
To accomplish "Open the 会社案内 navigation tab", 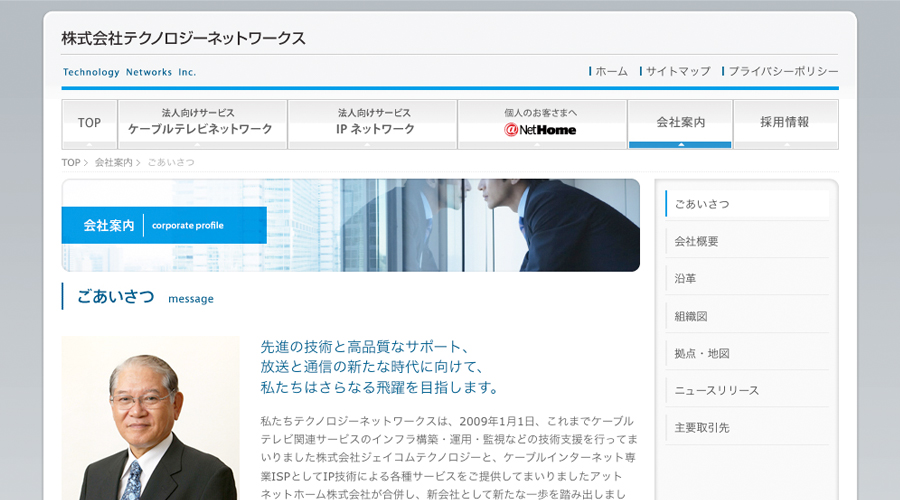I will (680, 123).
